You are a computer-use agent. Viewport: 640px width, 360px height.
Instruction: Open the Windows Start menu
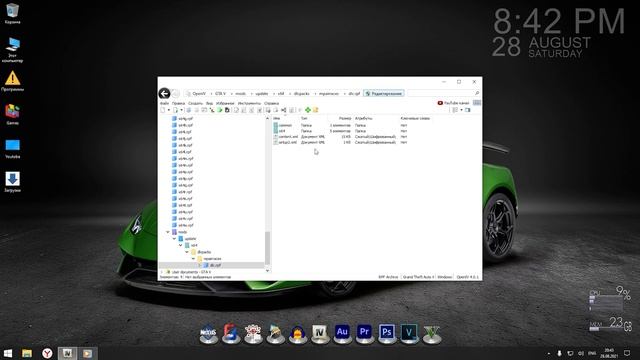click(8, 353)
